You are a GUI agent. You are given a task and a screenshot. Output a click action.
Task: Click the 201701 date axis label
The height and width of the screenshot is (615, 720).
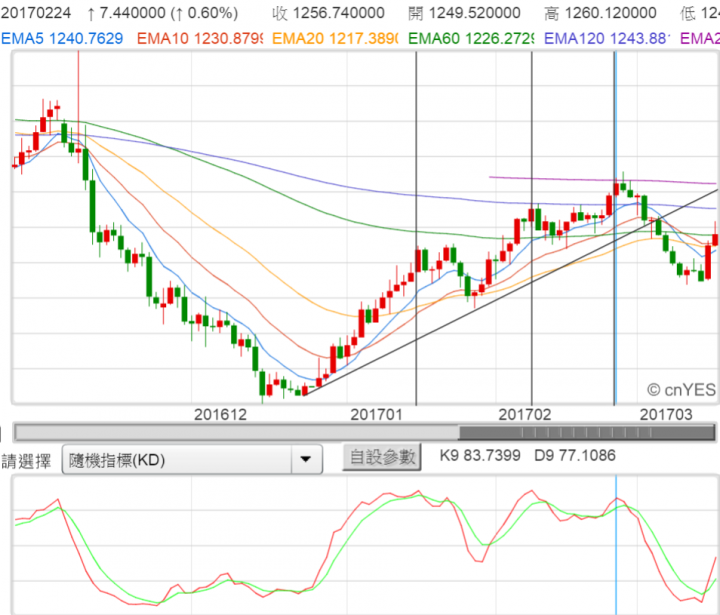pos(375,413)
